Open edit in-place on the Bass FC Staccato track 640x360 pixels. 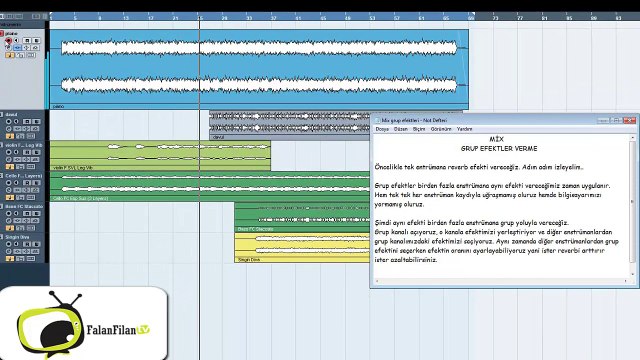10,228
